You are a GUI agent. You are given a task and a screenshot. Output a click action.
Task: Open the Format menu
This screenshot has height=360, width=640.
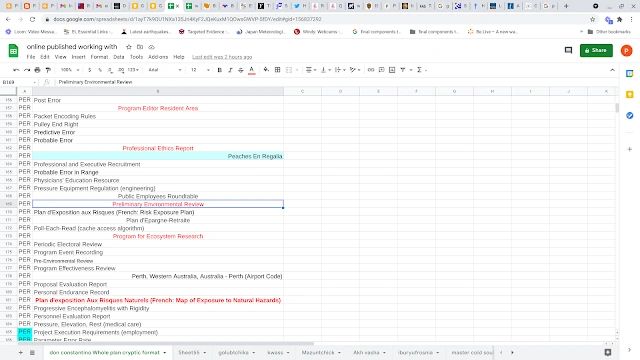(99, 57)
